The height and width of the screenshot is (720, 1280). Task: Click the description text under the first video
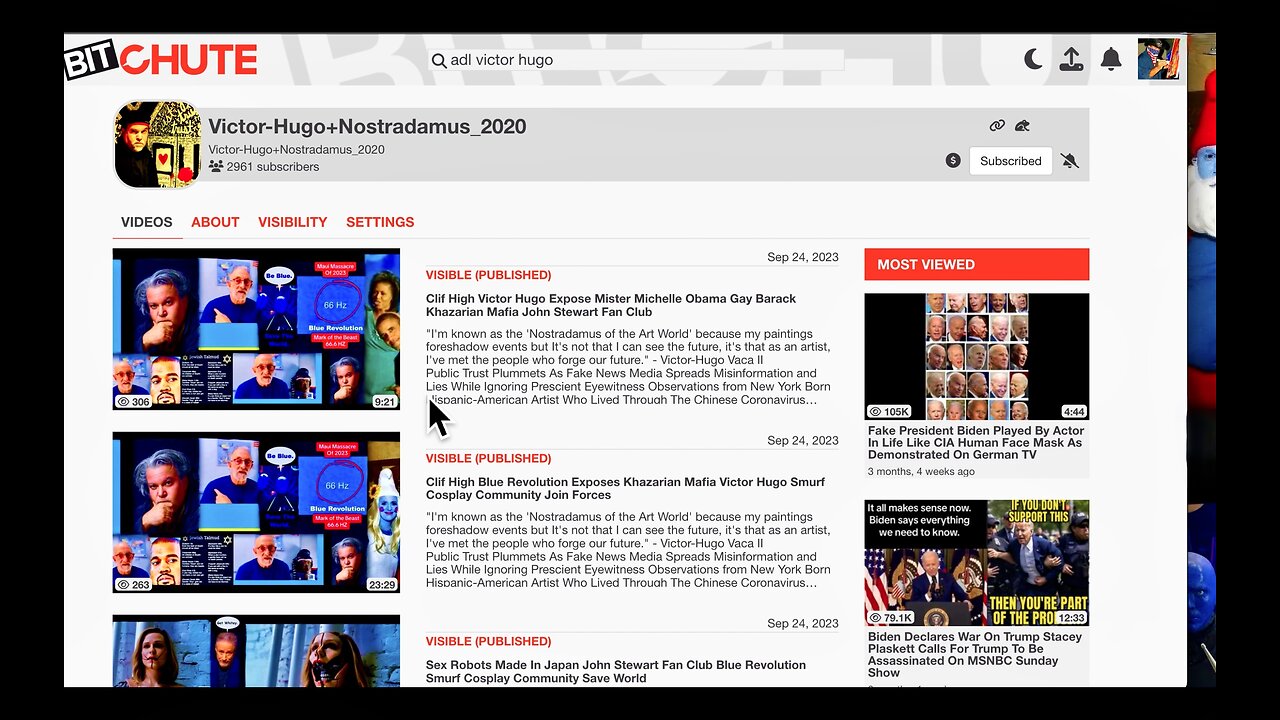pyautogui.click(x=628, y=367)
